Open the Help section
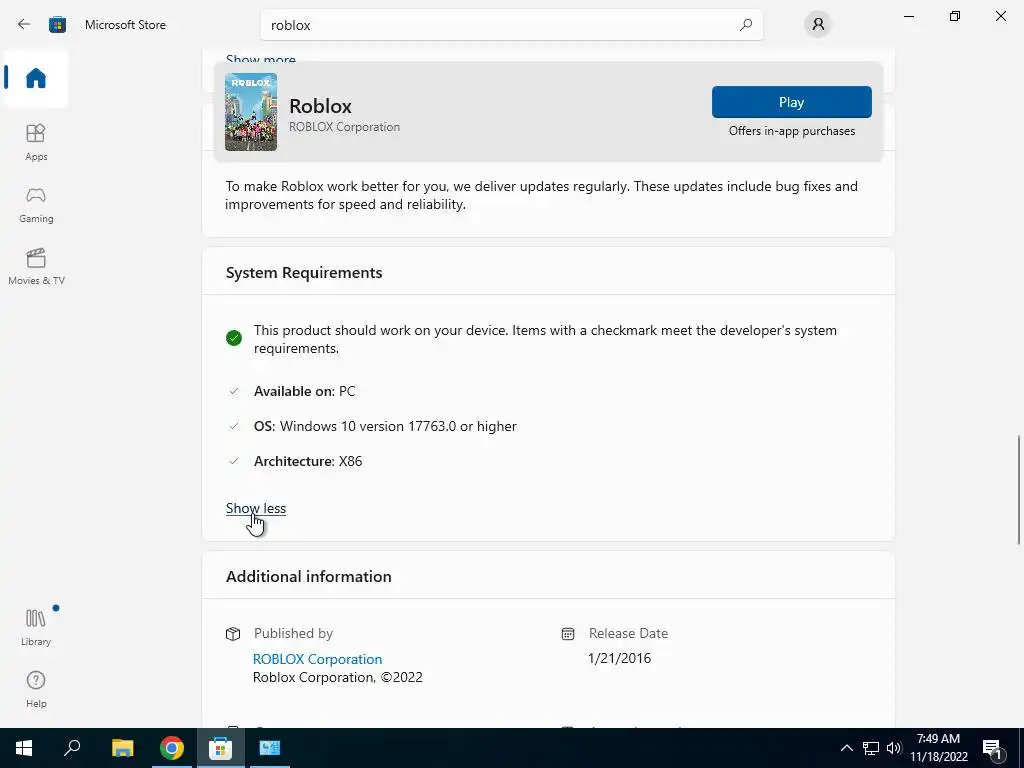This screenshot has width=1024, height=768. pos(36,690)
